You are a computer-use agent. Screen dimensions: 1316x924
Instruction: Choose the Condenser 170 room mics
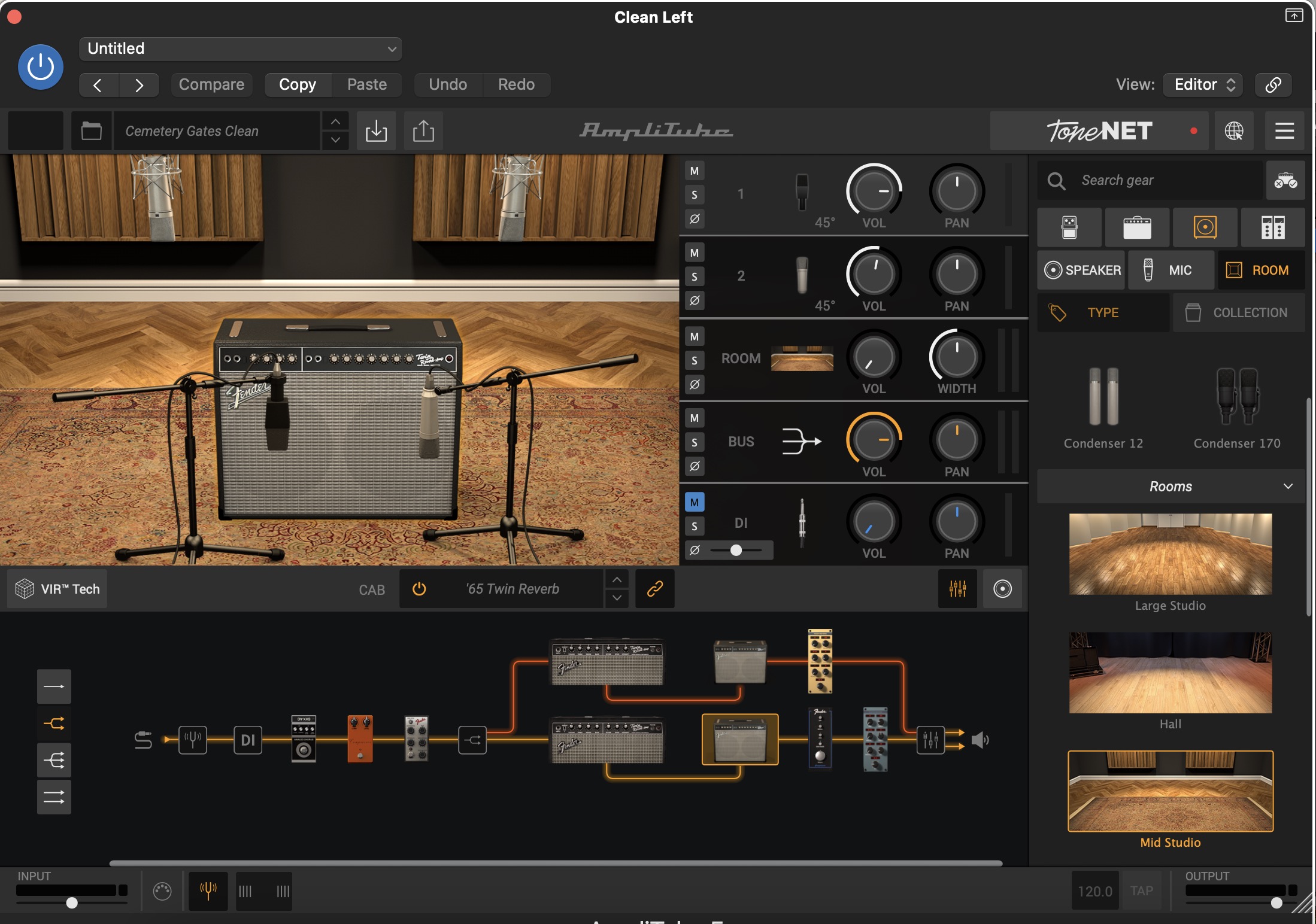1237,408
